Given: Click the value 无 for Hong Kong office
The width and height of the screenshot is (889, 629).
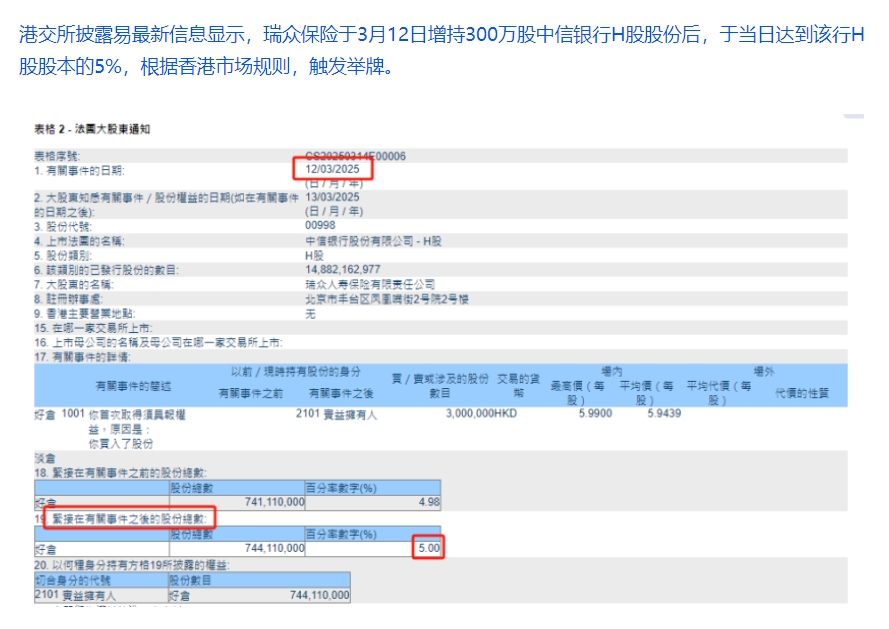Looking at the screenshot, I should tap(310, 314).
